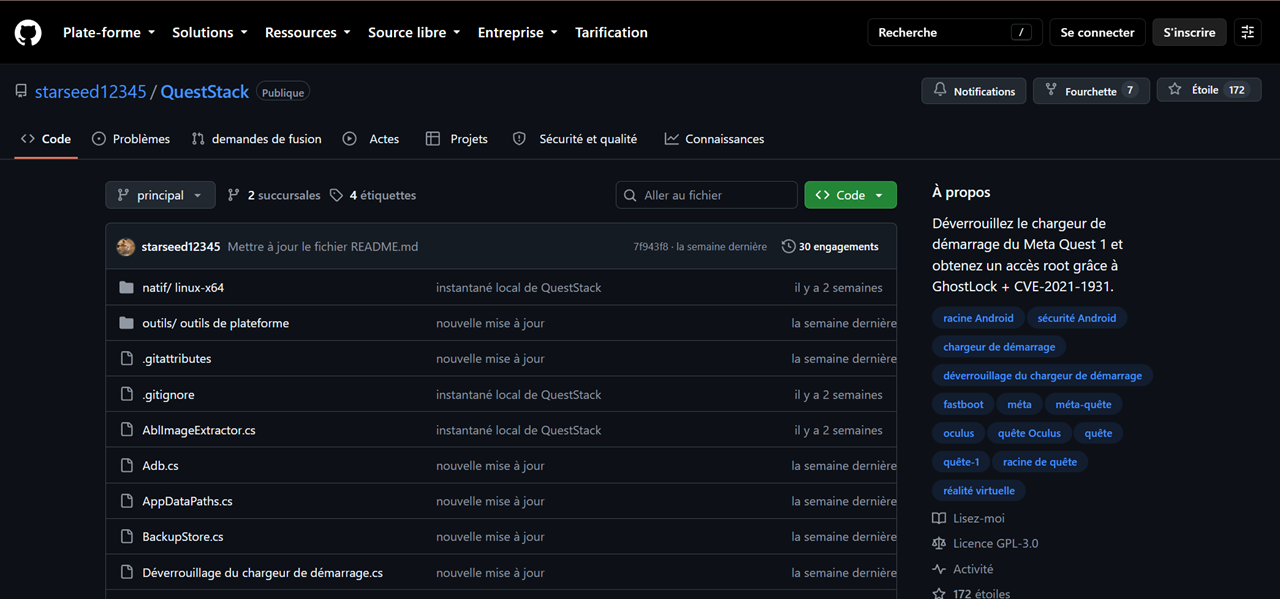Click the file icon next to AppDataPaths.cs

click(126, 501)
